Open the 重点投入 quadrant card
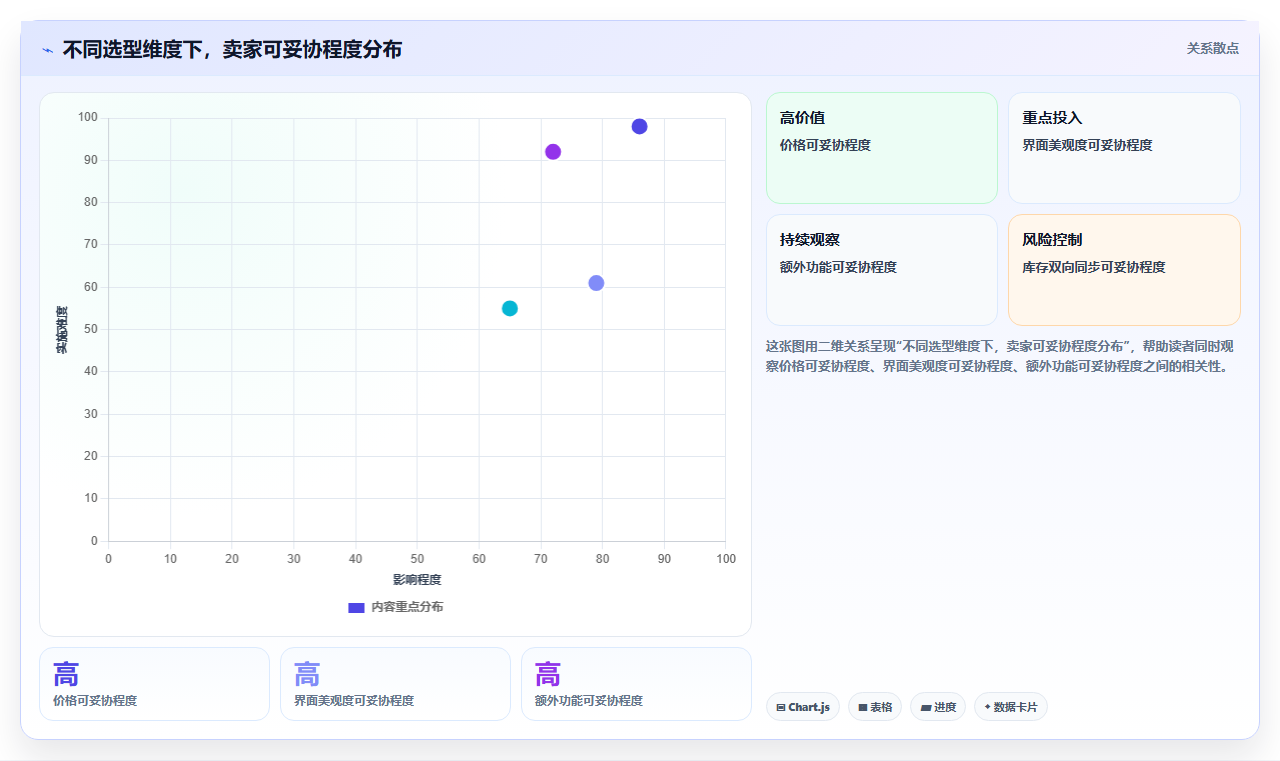This screenshot has width=1280, height=761. pos(1124,148)
